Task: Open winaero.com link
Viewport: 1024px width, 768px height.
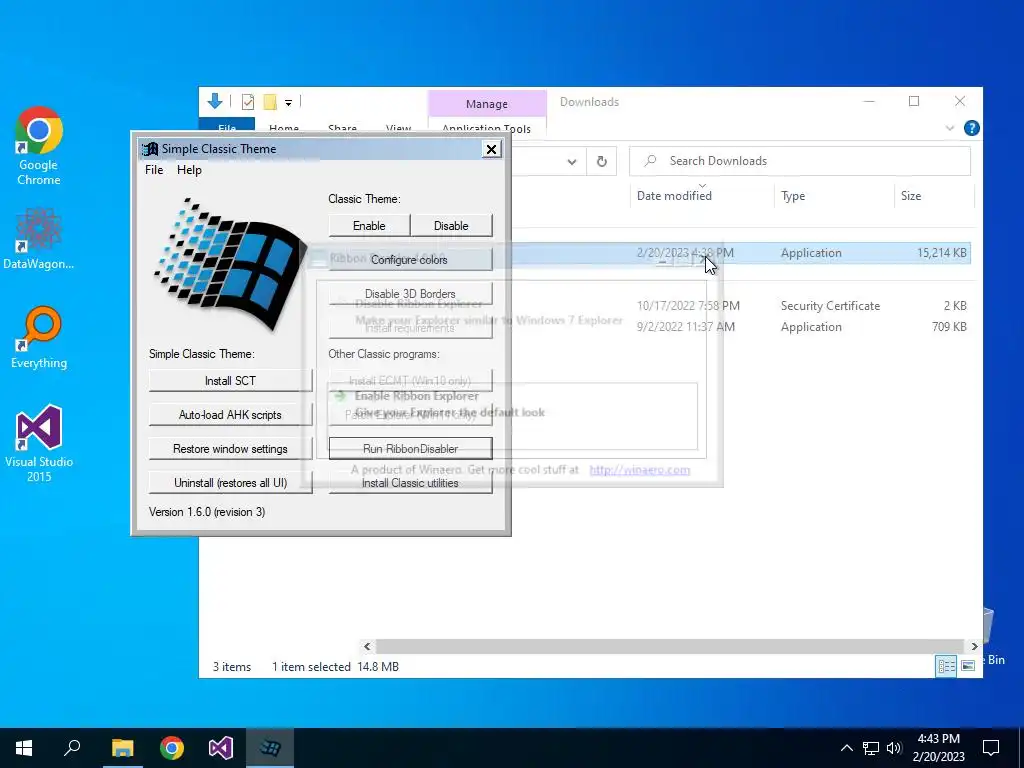Action: 639,470
